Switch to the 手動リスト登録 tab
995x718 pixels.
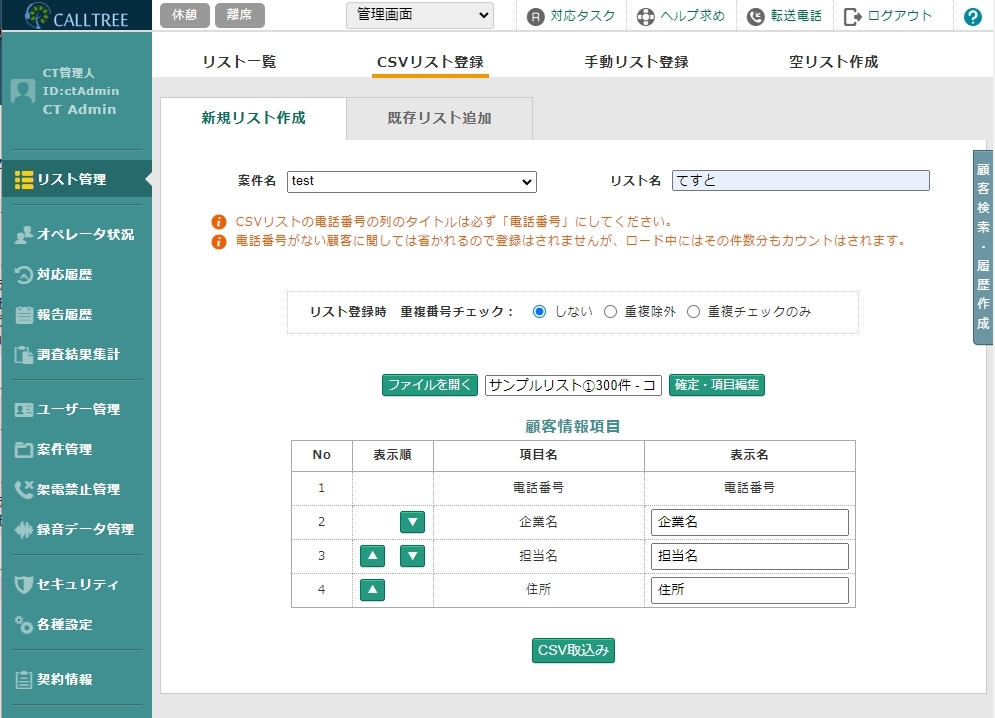(x=636, y=62)
